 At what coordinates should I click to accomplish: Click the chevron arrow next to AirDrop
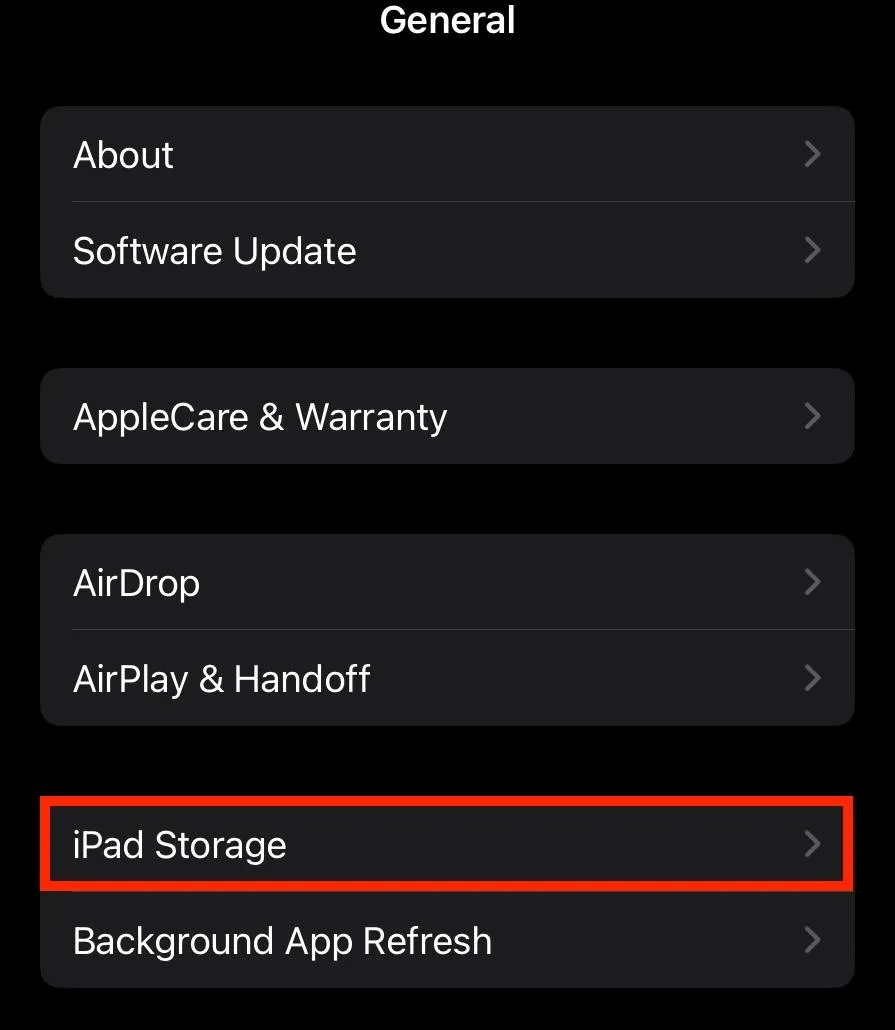813,582
